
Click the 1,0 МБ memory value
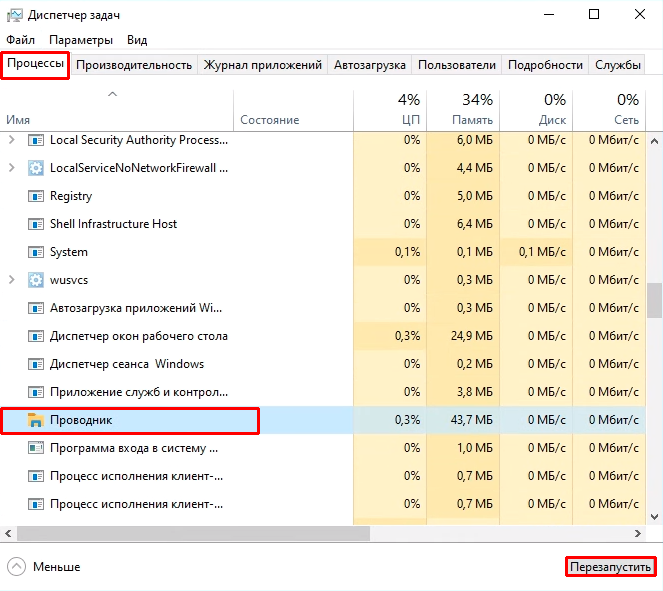click(474, 448)
